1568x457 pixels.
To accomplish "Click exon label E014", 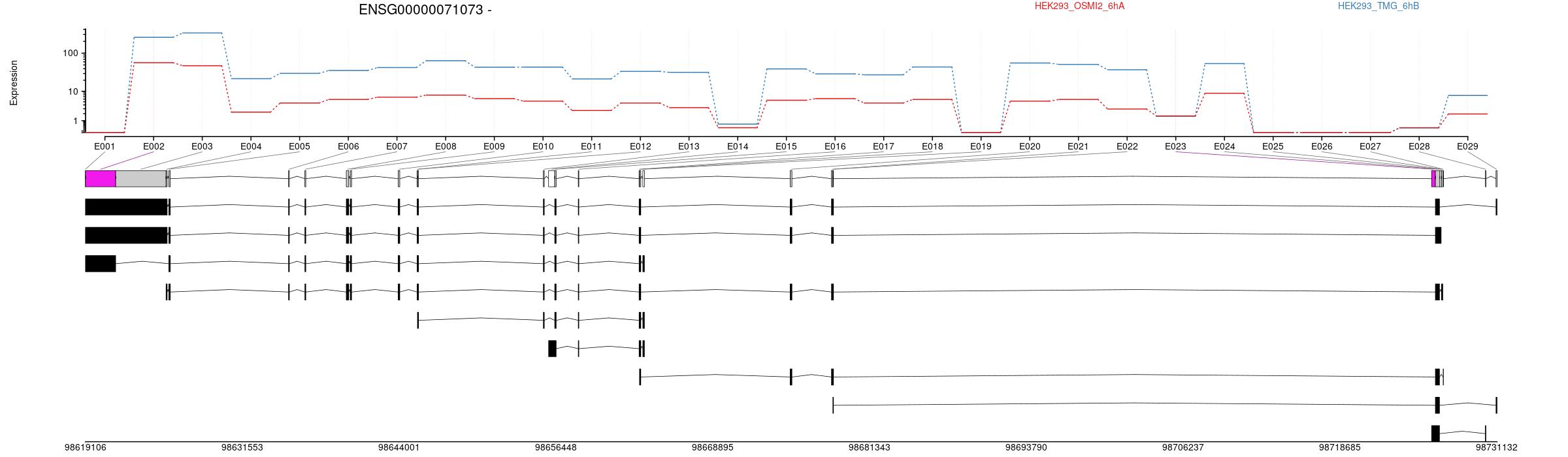I will click(x=738, y=146).
